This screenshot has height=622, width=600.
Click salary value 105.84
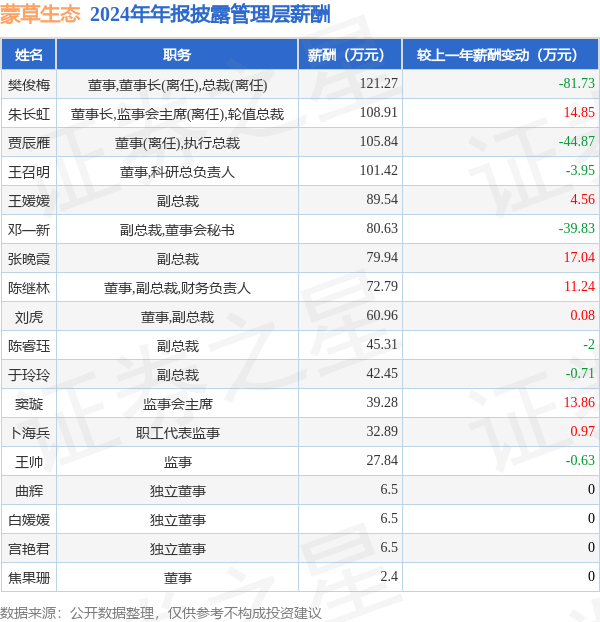pos(379,141)
